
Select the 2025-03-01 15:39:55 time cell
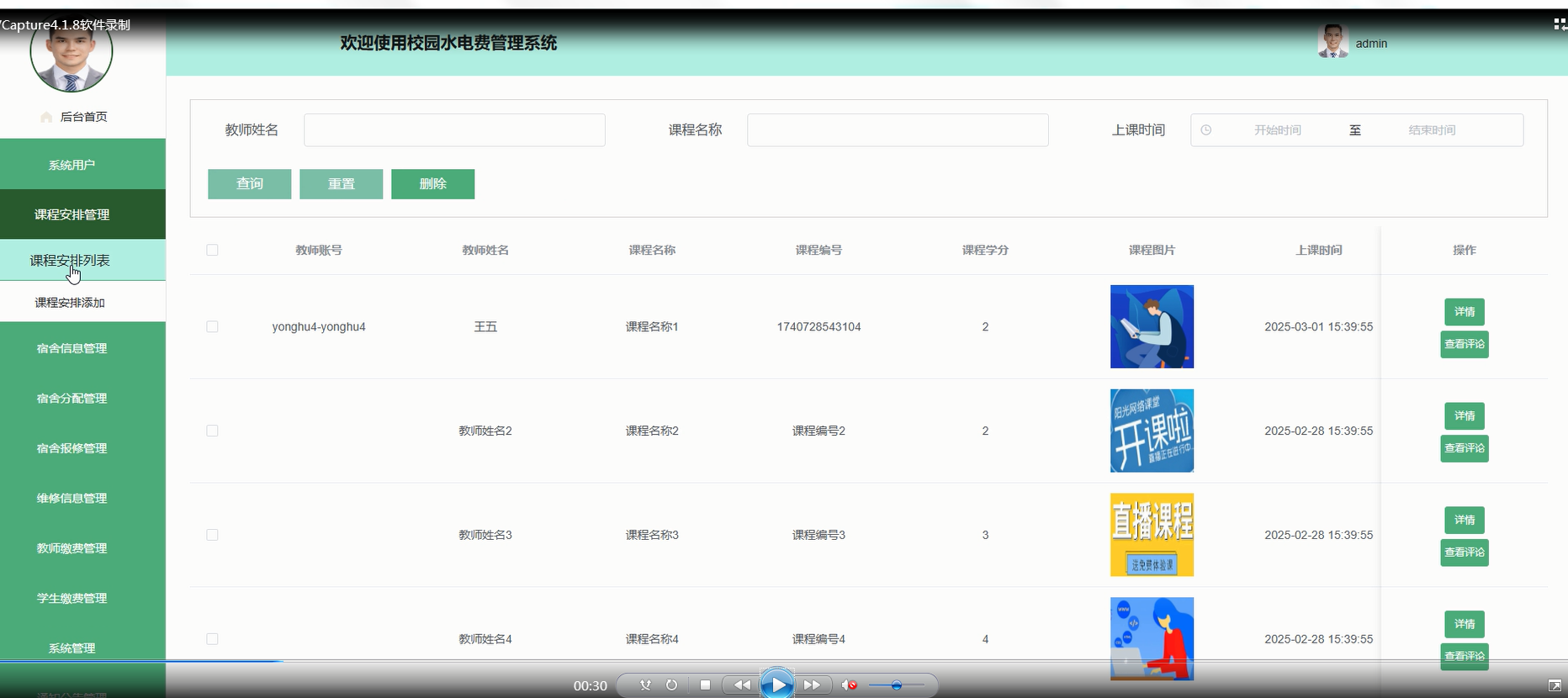pos(1318,326)
